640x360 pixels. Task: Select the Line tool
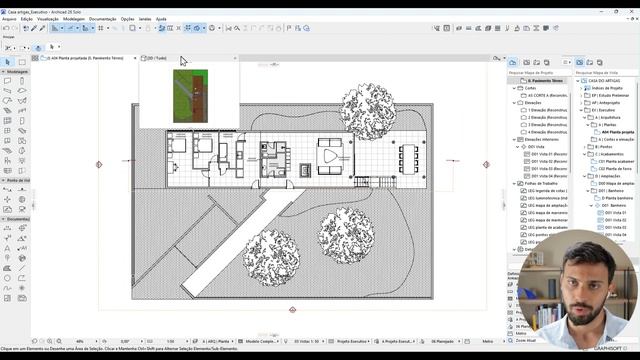(x=22, y=268)
